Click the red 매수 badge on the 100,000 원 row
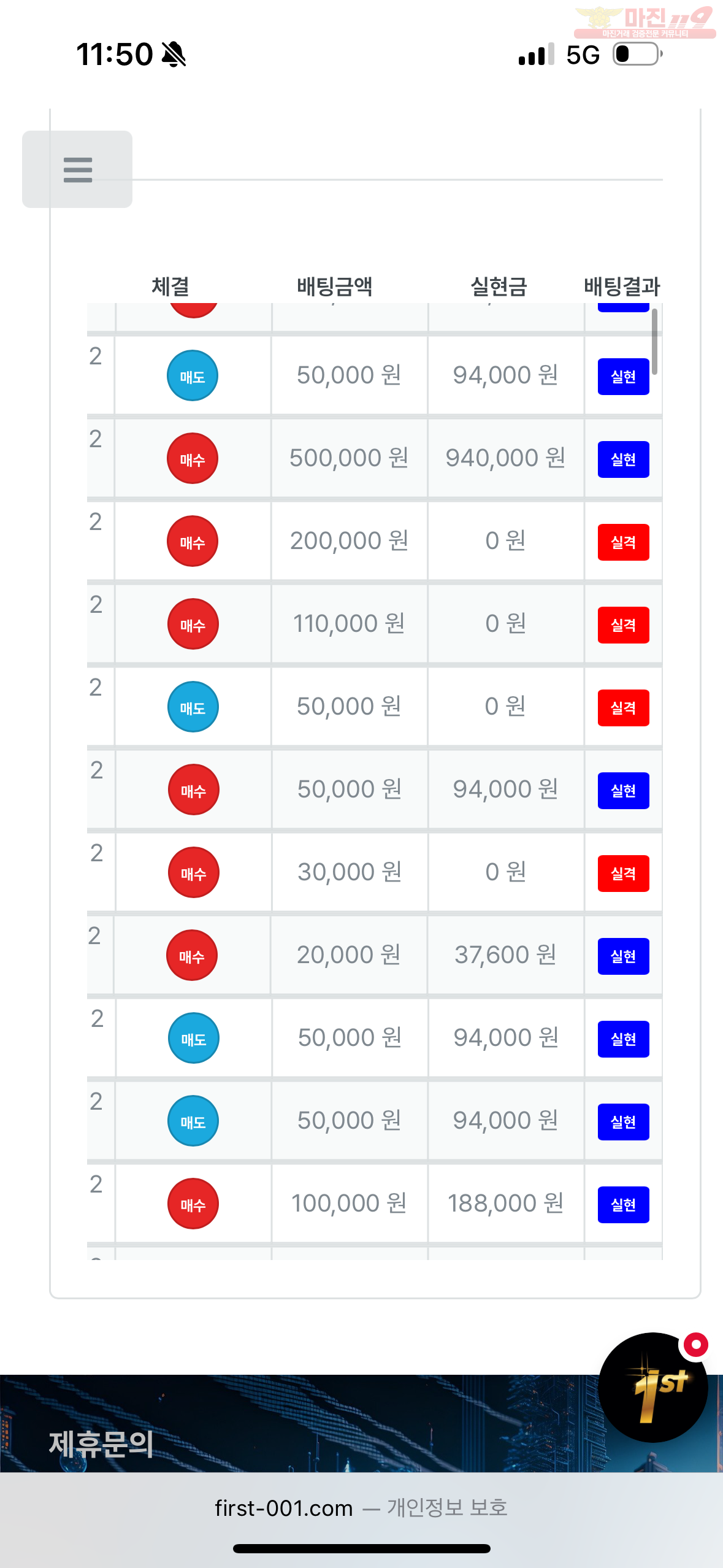Screen dimensions: 723x1568 [193, 1204]
